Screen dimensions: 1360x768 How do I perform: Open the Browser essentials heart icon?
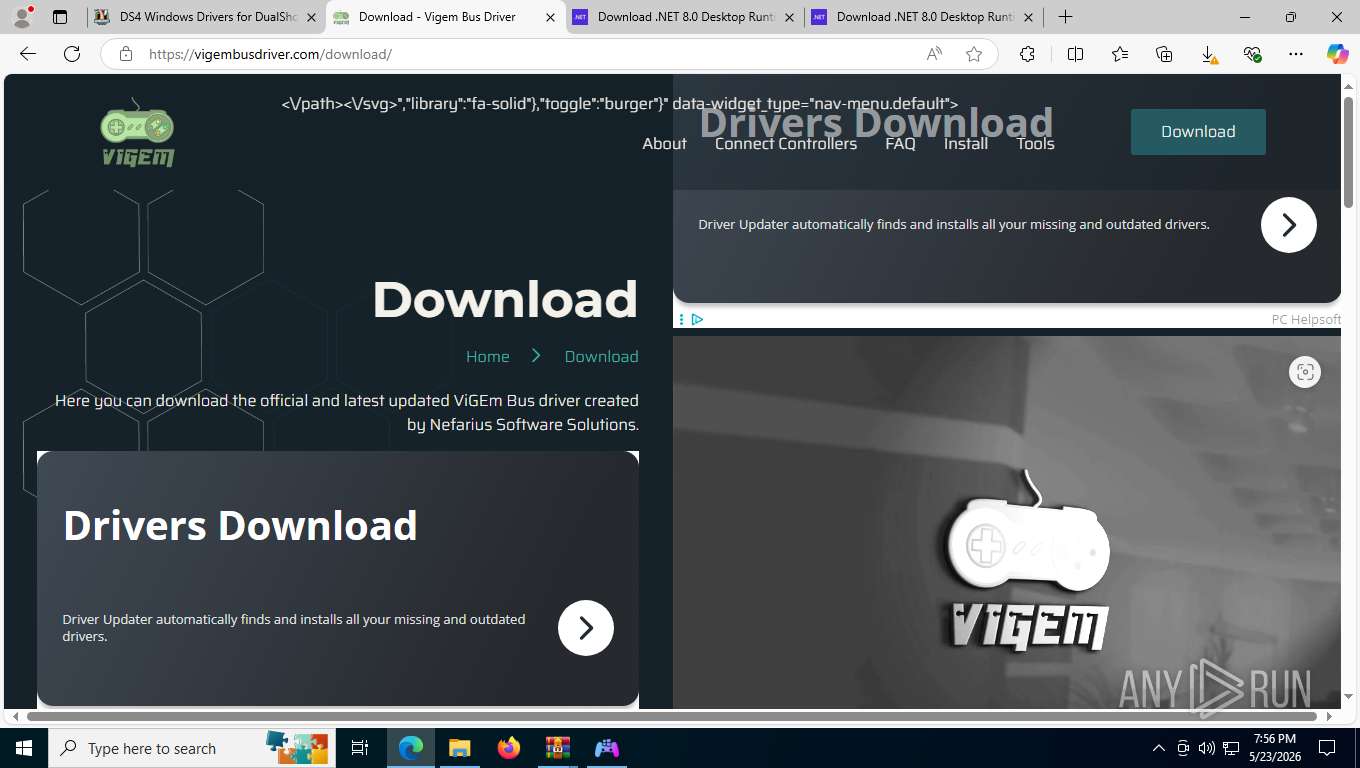[1252, 54]
